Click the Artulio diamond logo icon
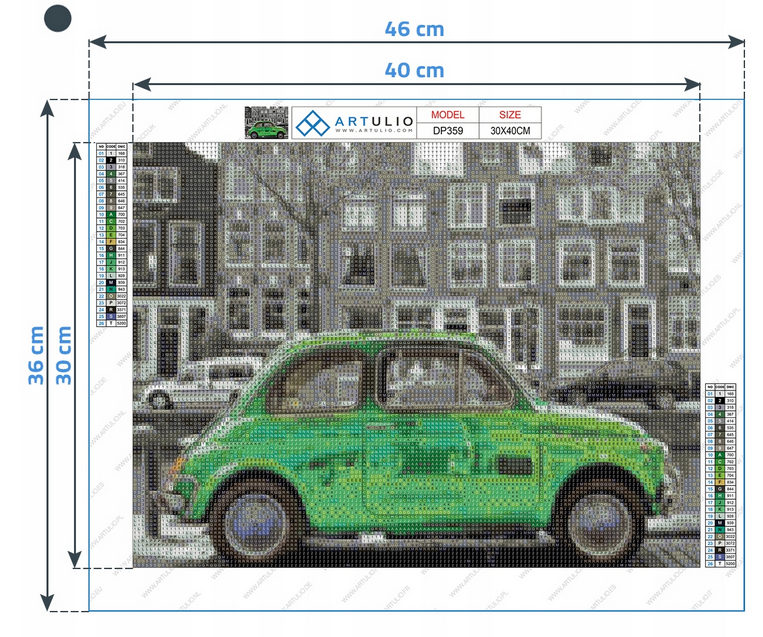 (x=312, y=123)
